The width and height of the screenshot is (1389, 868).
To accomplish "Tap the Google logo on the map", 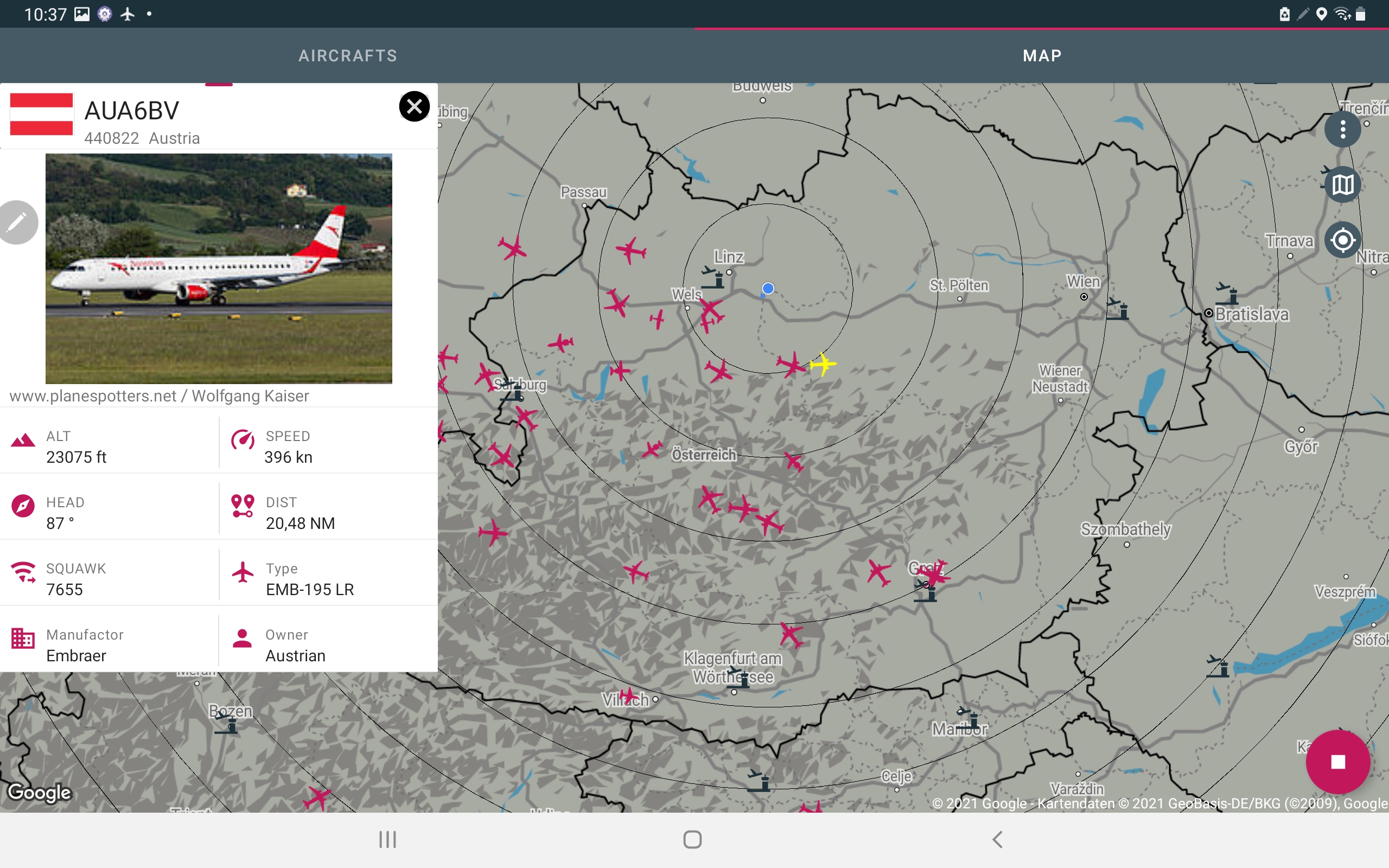I will [x=39, y=792].
